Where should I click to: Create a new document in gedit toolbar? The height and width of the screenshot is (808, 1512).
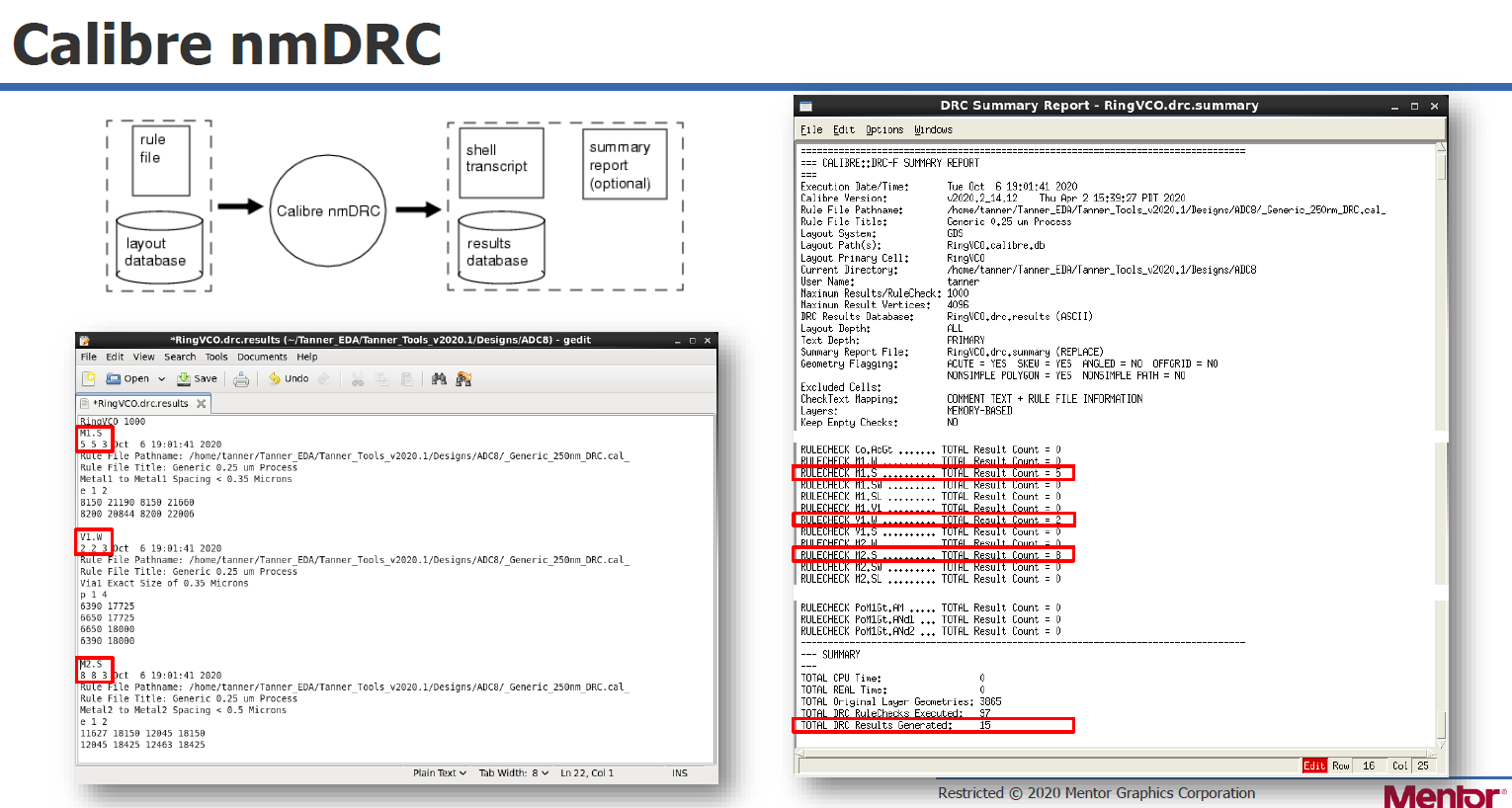point(88,378)
